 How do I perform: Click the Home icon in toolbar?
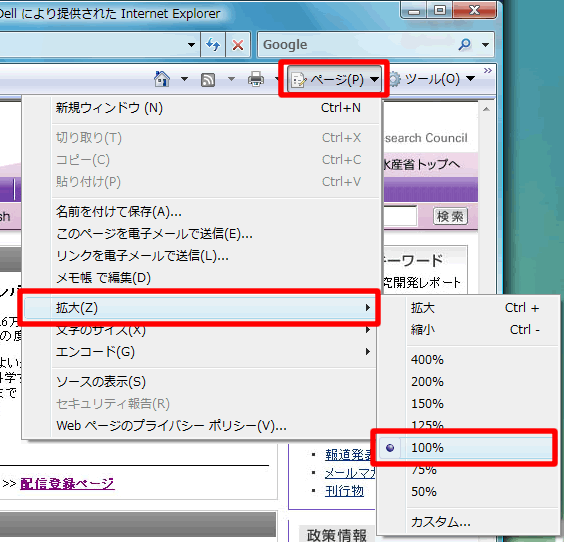(162, 79)
